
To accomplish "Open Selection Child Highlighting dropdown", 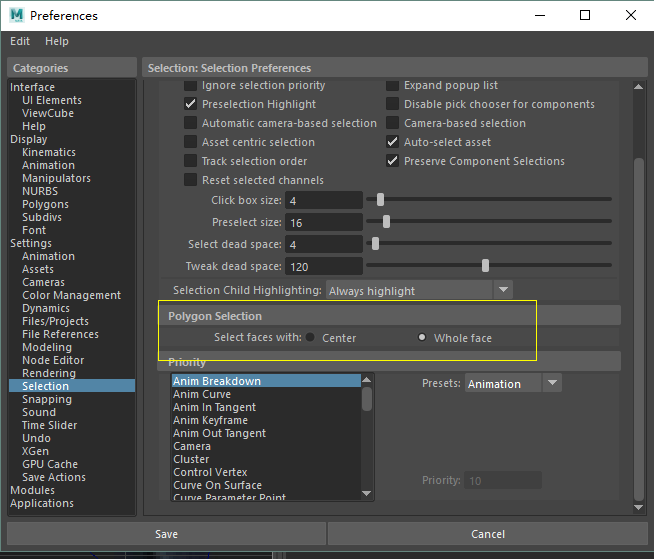I will pyautogui.click(x=419, y=290).
